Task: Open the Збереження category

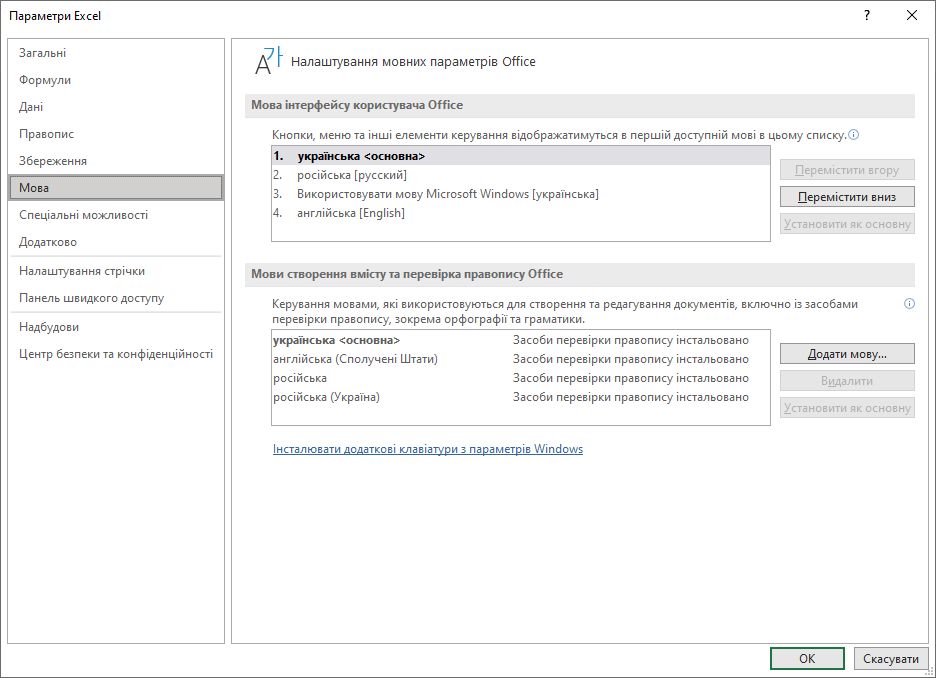Action: tap(116, 161)
